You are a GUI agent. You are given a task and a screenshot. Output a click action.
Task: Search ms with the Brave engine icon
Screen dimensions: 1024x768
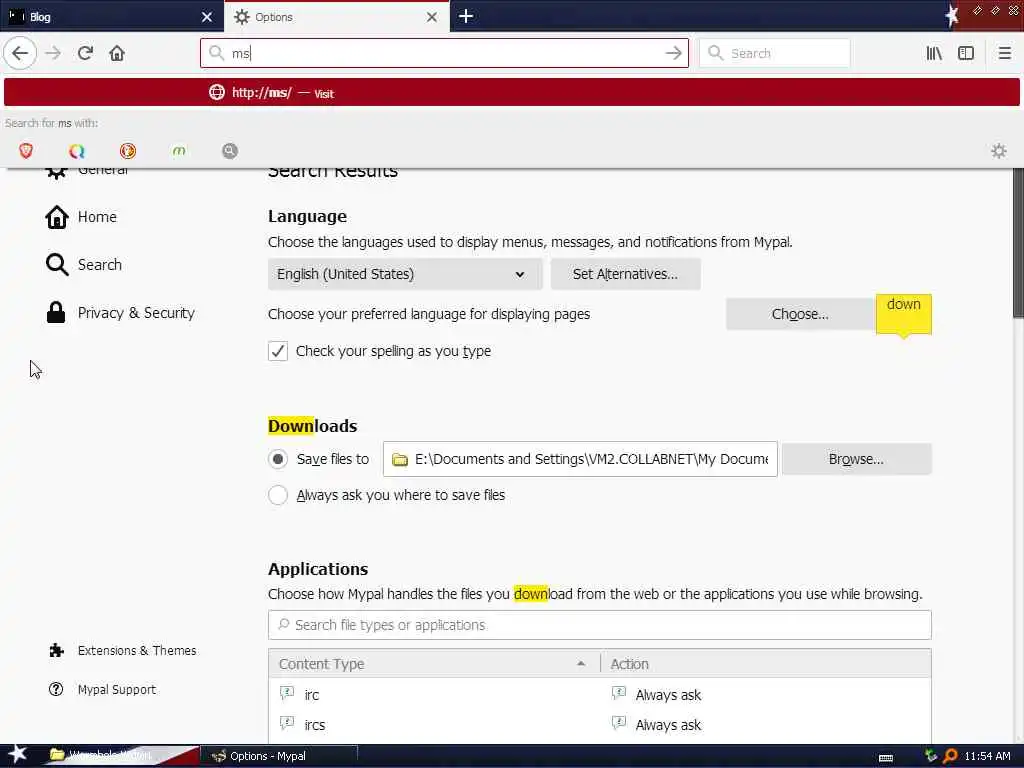coord(26,151)
